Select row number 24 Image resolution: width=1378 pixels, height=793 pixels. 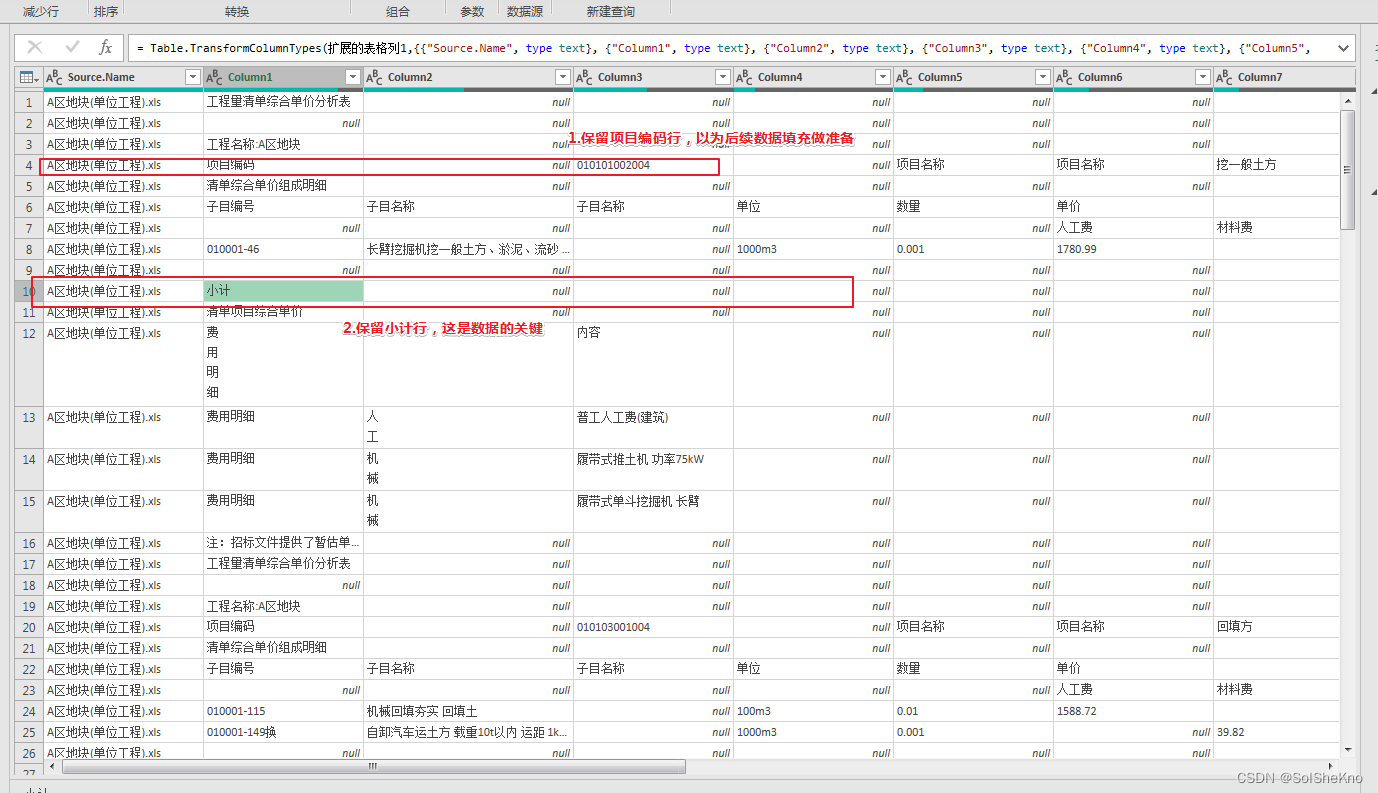pos(29,711)
